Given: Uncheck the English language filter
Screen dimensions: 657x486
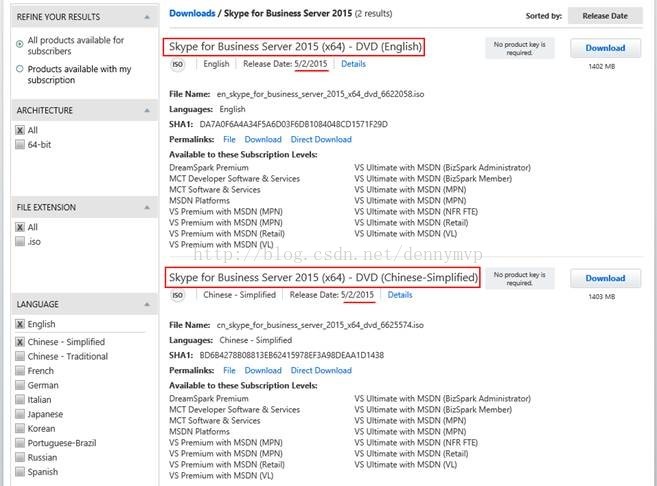Looking at the screenshot, I should coord(20,324).
